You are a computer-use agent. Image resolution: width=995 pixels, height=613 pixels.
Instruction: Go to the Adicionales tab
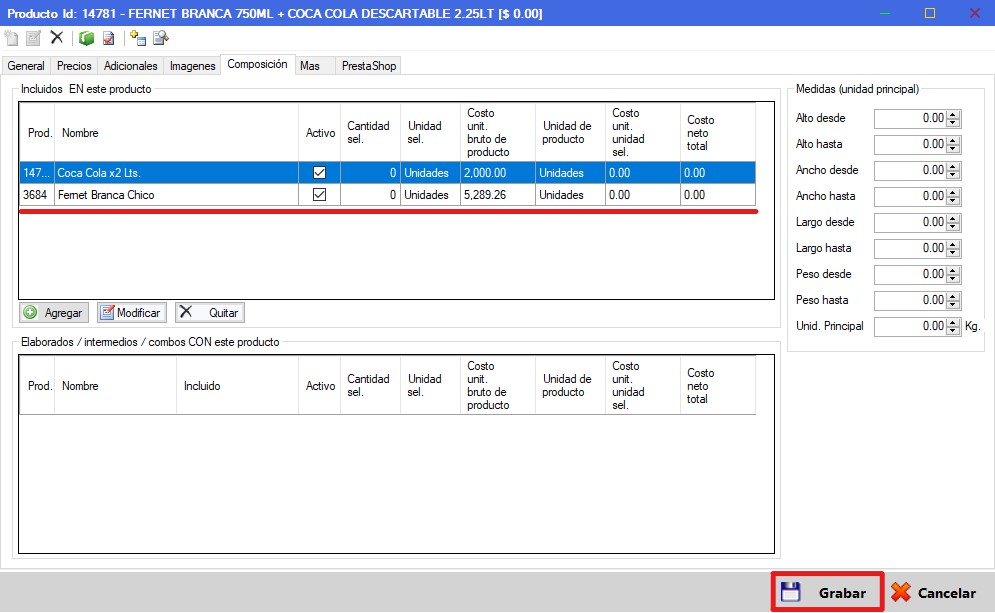[x=131, y=66]
